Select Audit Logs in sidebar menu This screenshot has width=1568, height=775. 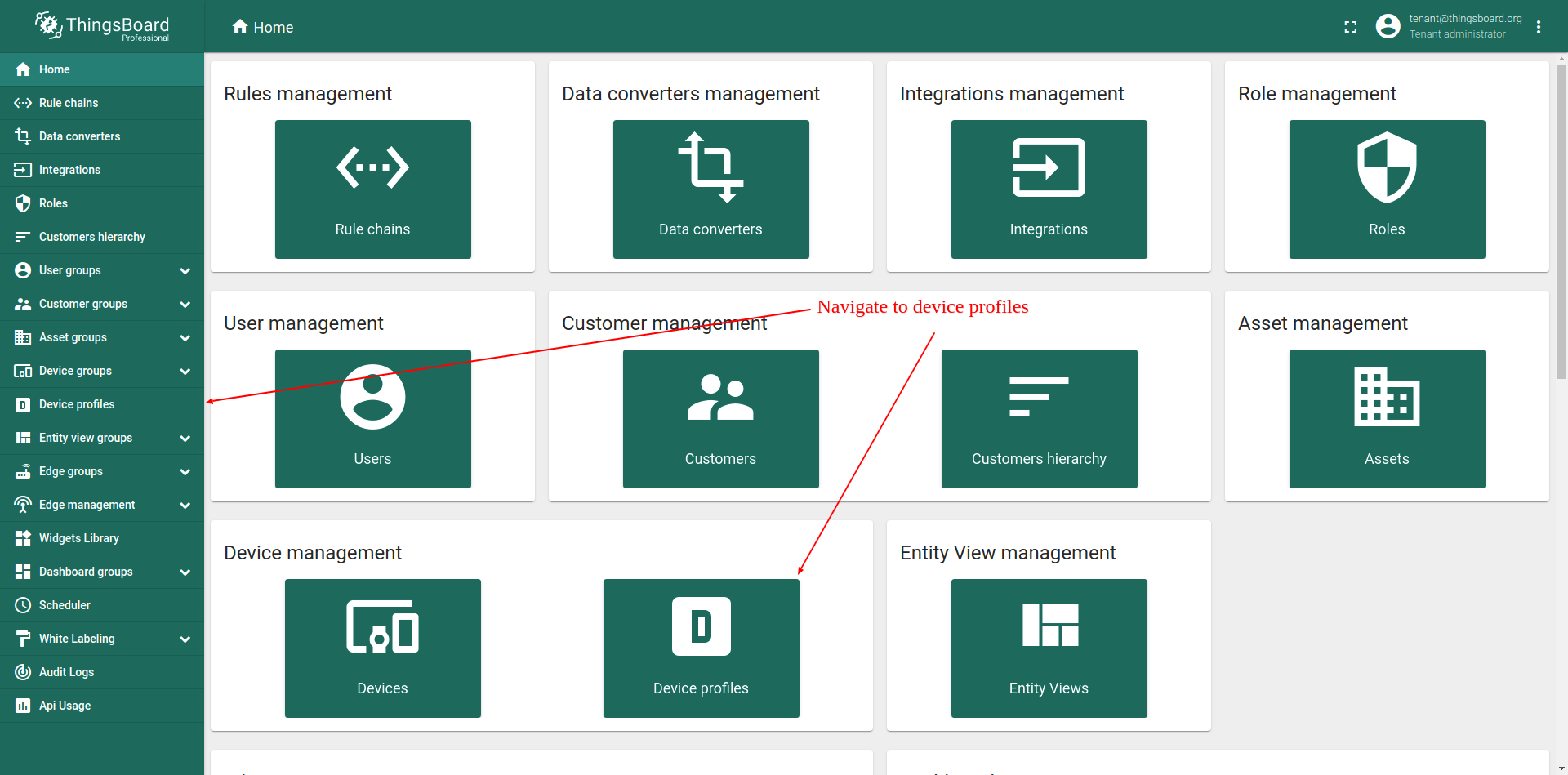click(102, 672)
